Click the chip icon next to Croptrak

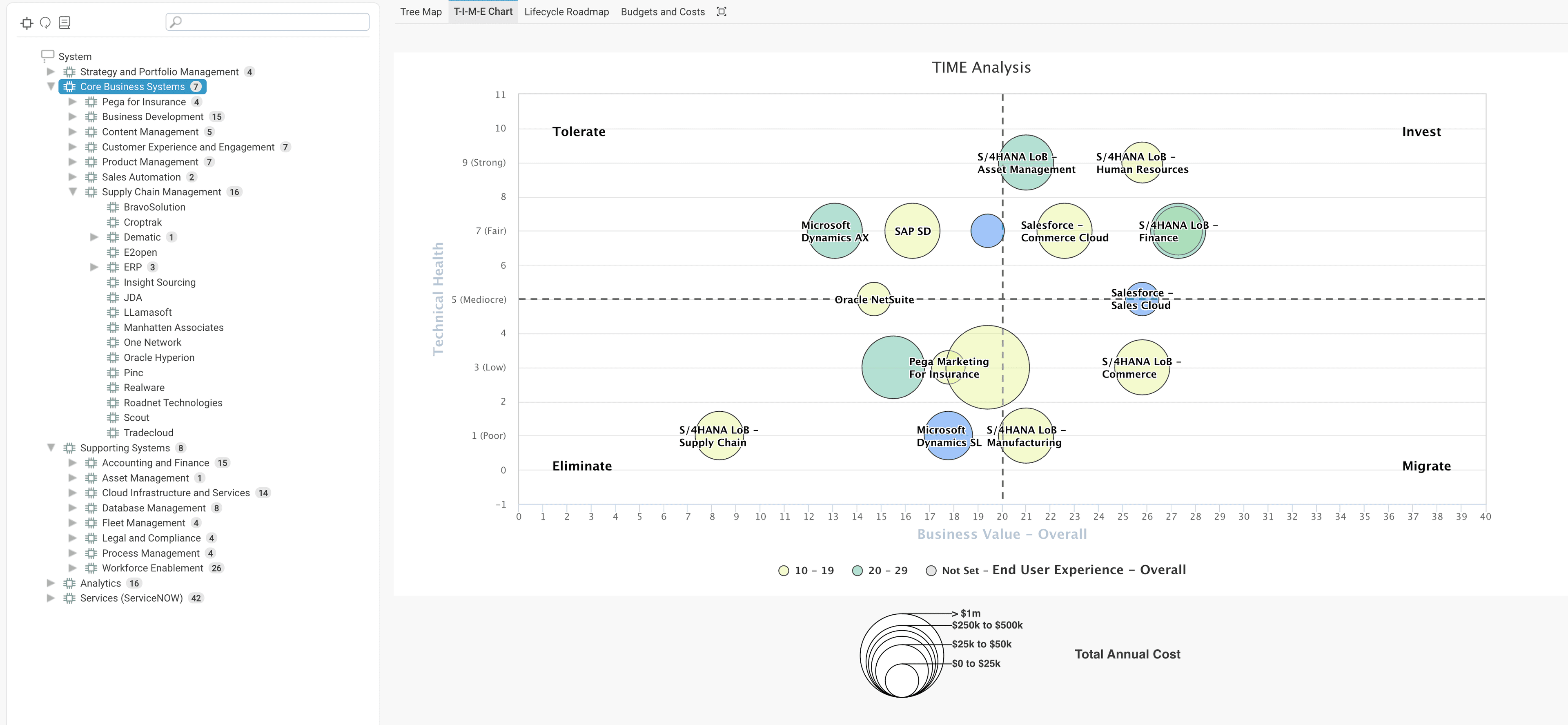pos(113,222)
